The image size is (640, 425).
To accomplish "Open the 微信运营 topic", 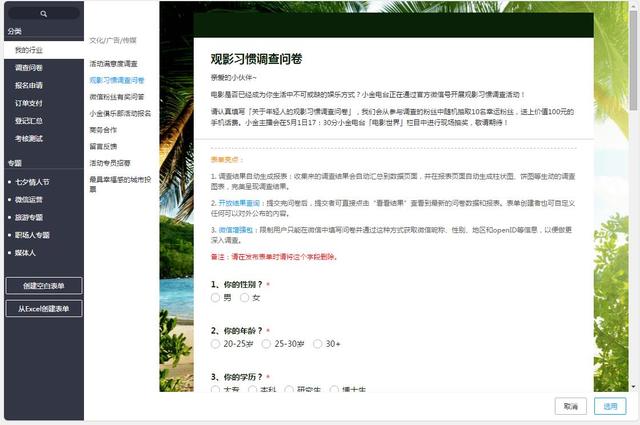I will (29, 200).
